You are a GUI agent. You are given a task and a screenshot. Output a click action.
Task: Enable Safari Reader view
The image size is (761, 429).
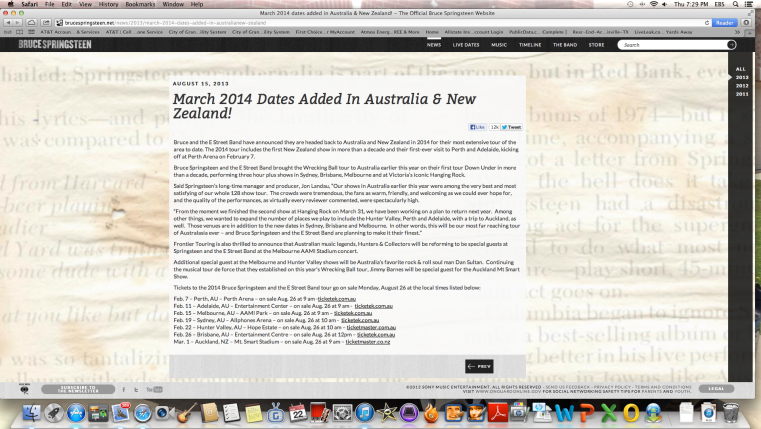[725, 23]
